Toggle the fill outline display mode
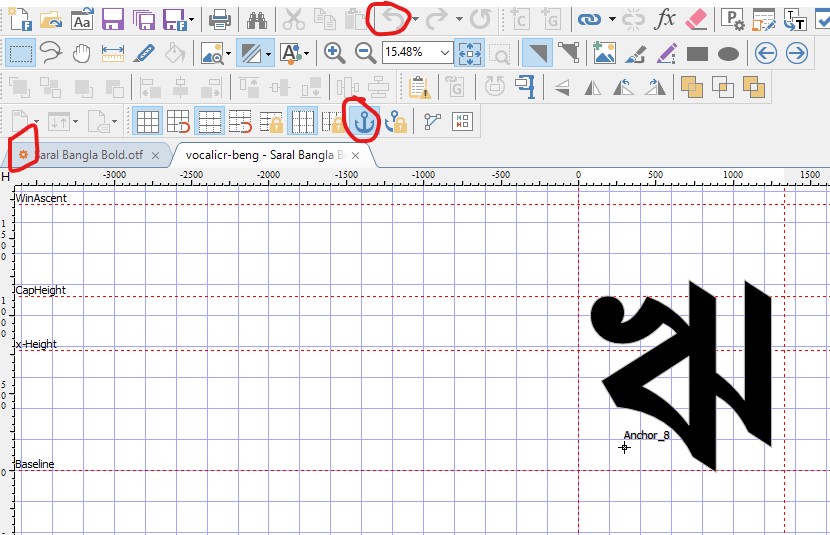Screen dimensions: 830x535 point(249,53)
